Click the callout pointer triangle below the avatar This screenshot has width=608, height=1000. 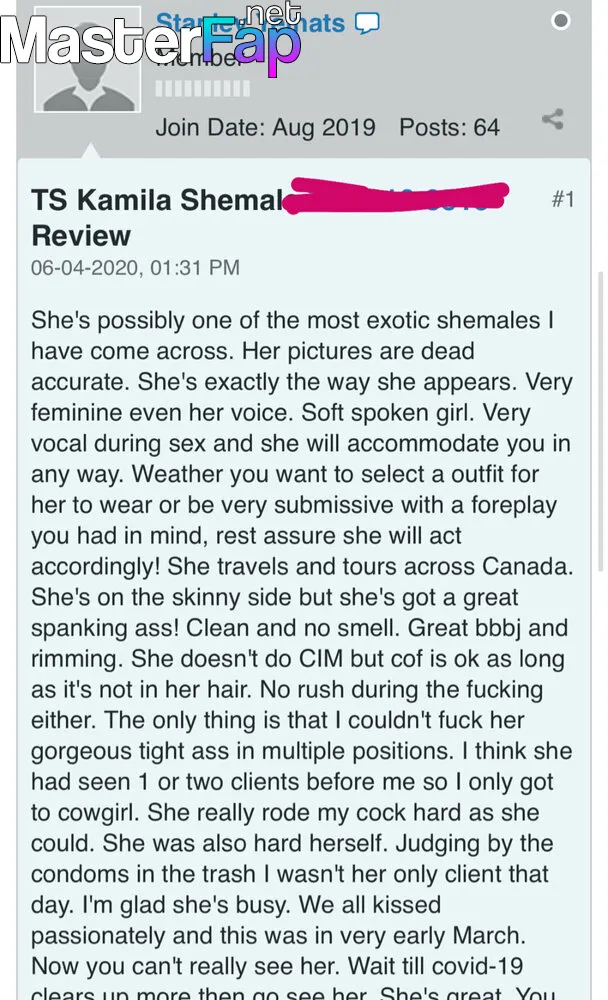tap(91, 151)
